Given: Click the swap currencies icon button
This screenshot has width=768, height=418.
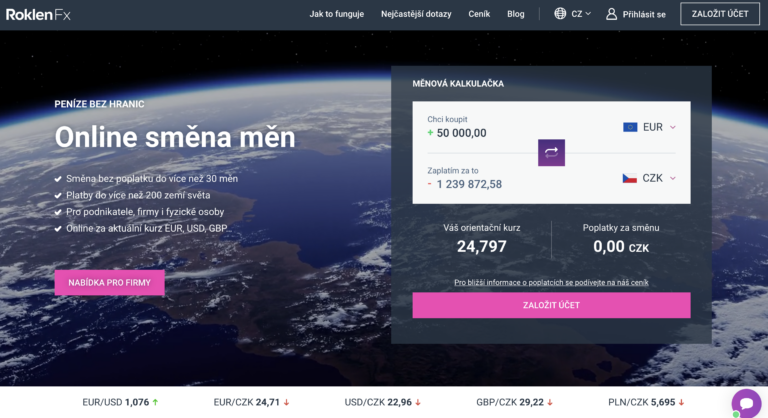Looking at the screenshot, I should coord(551,152).
